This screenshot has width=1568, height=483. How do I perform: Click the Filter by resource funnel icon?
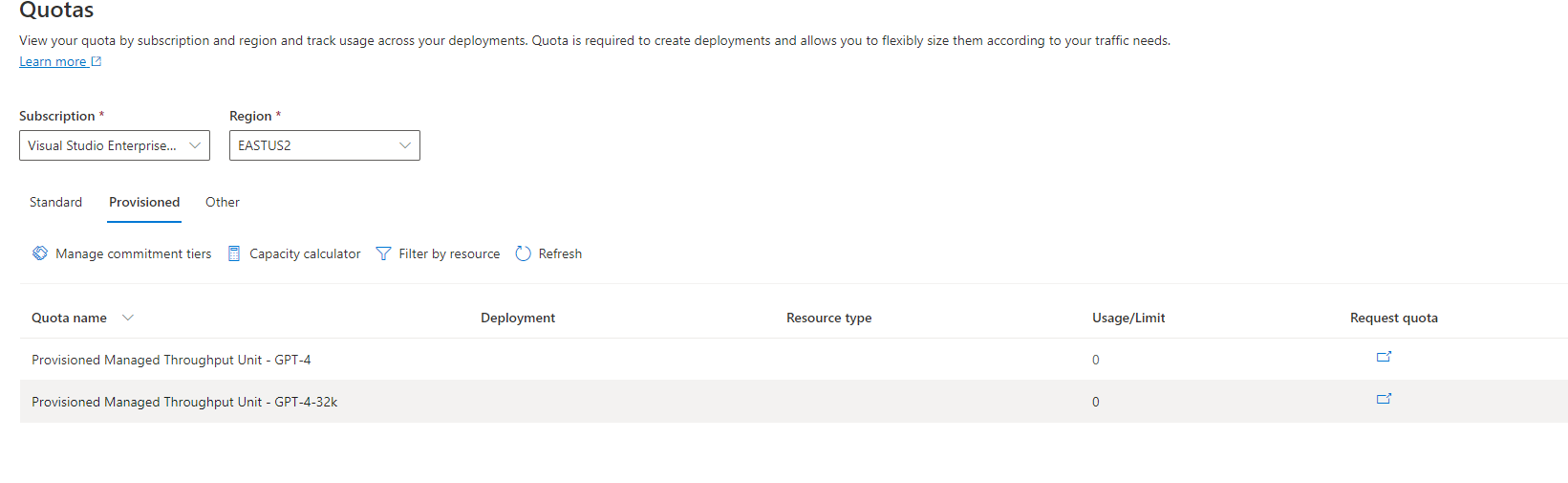click(x=383, y=253)
